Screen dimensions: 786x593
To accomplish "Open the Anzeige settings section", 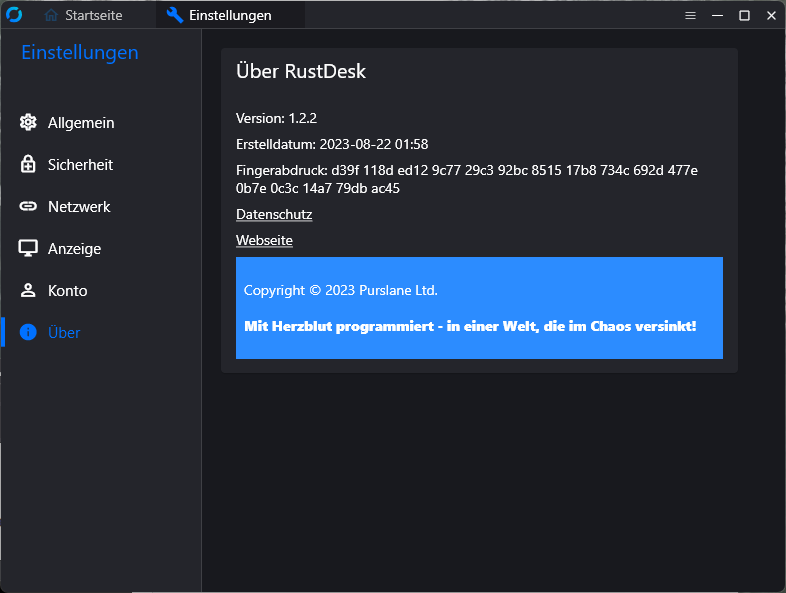I will pyautogui.click(x=74, y=249).
